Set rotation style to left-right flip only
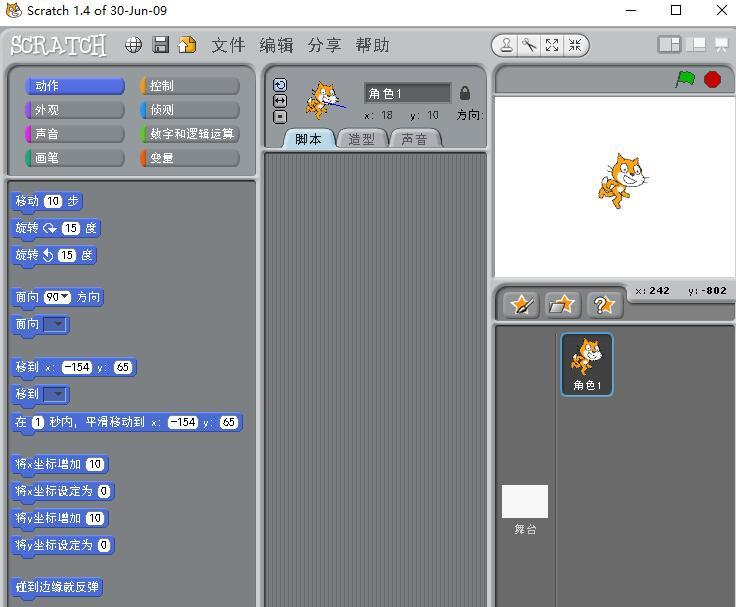 [280, 101]
